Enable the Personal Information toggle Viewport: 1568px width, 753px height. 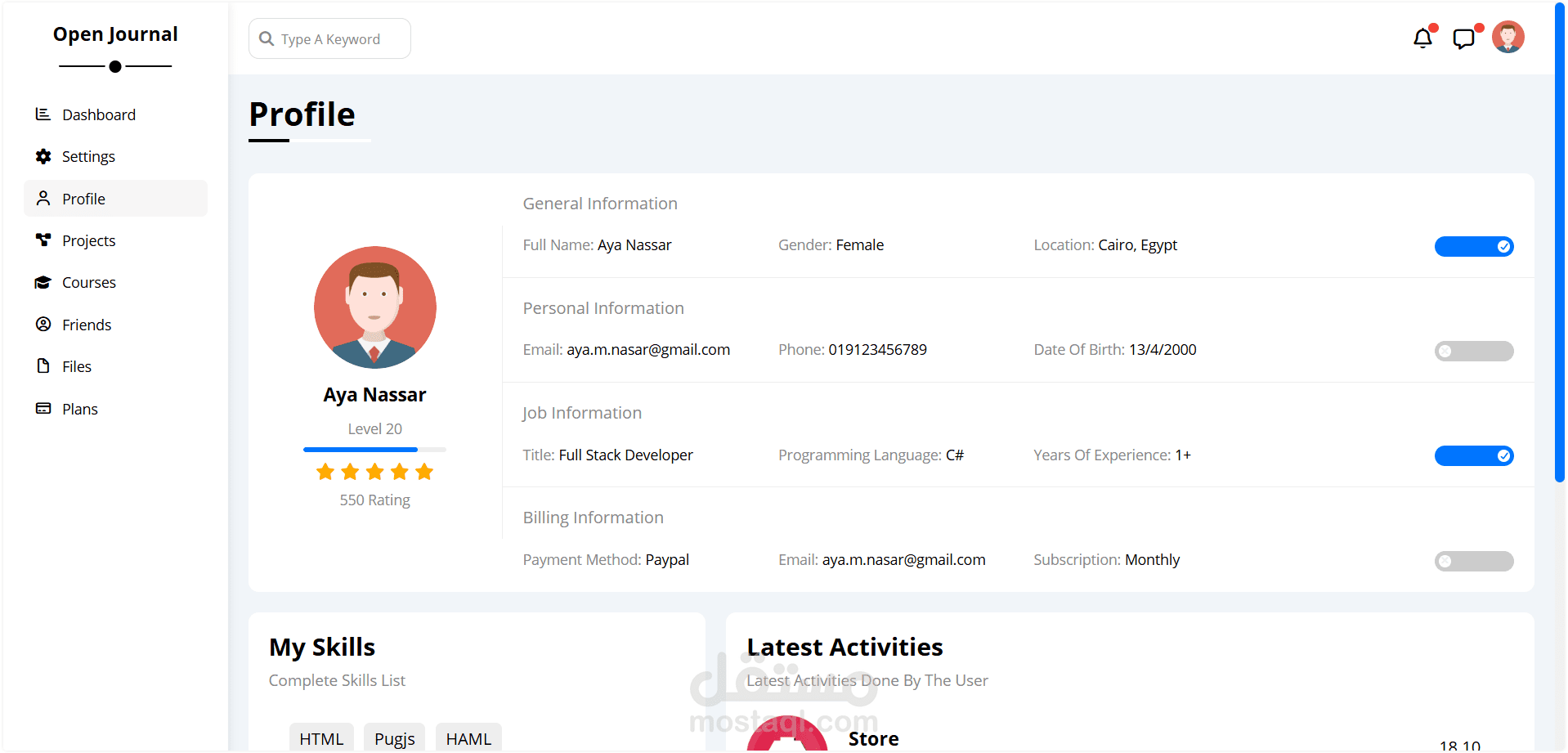point(1474,351)
